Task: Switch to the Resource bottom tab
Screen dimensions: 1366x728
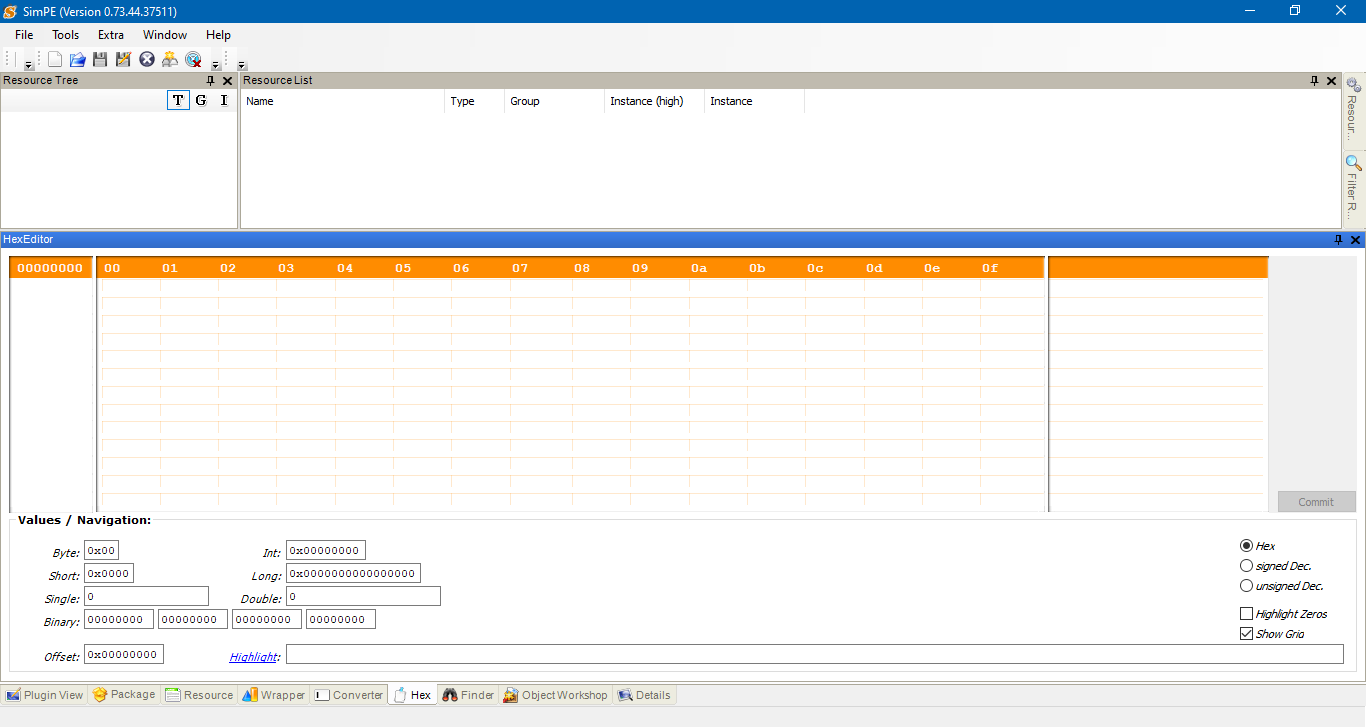Action: pyautogui.click(x=199, y=695)
